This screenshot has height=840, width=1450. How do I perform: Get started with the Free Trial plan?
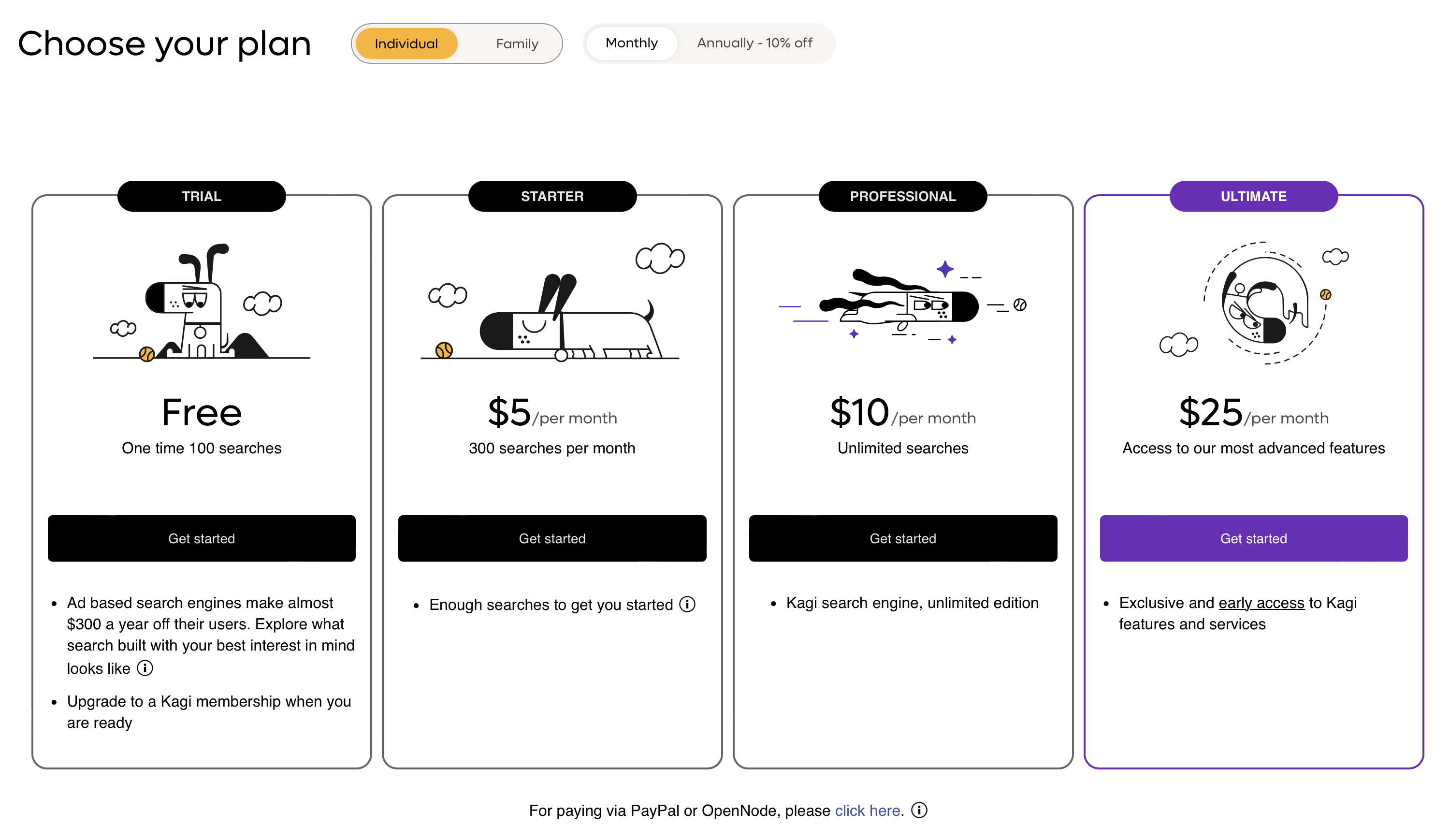(202, 538)
